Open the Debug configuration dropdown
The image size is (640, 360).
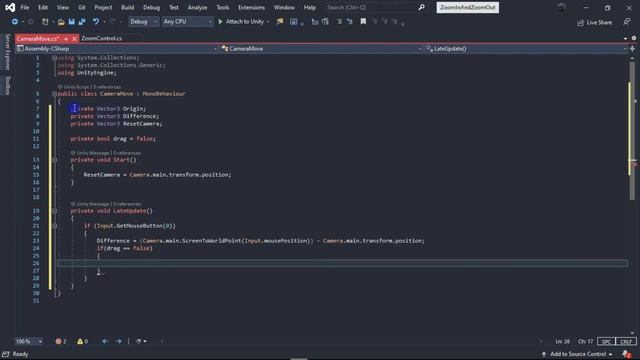click(x=144, y=21)
